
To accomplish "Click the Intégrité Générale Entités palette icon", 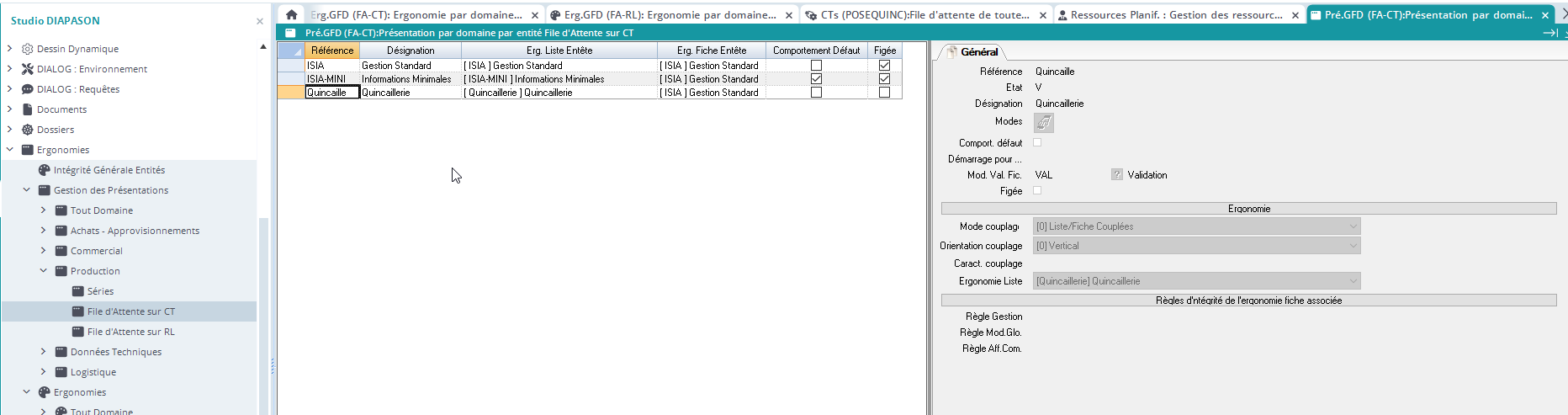I will [x=44, y=170].
